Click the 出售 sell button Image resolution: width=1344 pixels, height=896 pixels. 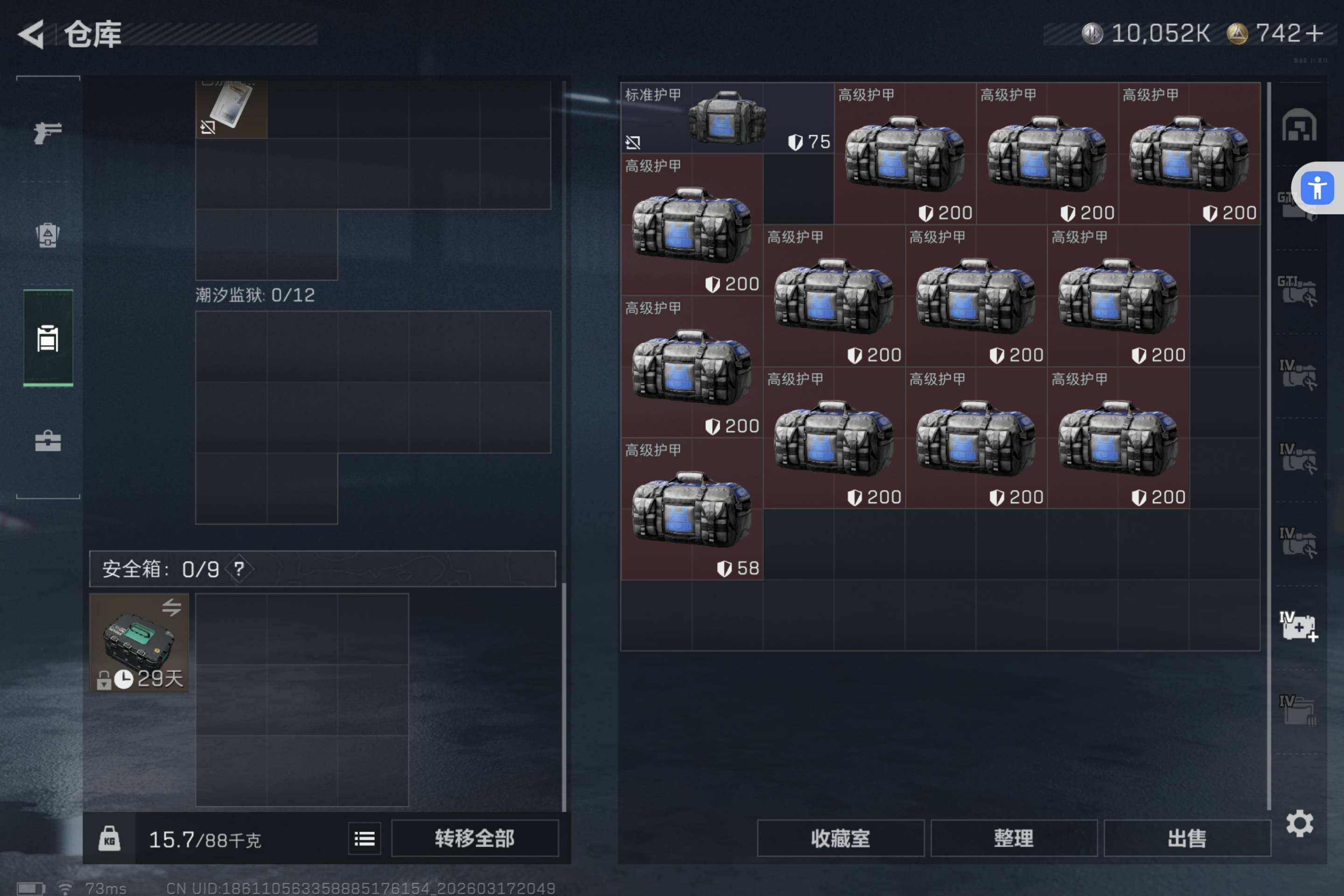tap(1187, 838)
